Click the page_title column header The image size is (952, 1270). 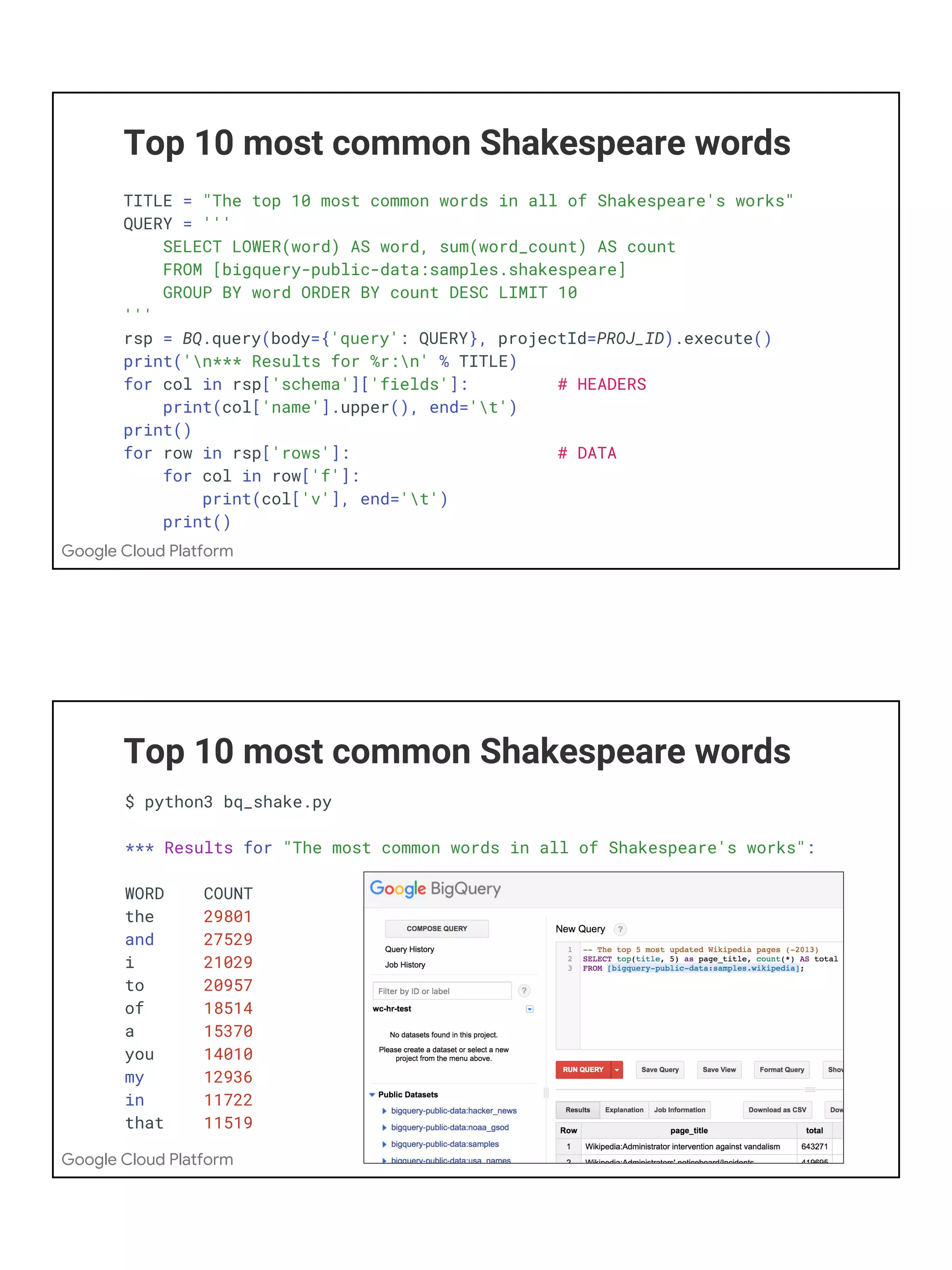[x=688, y=1130]
